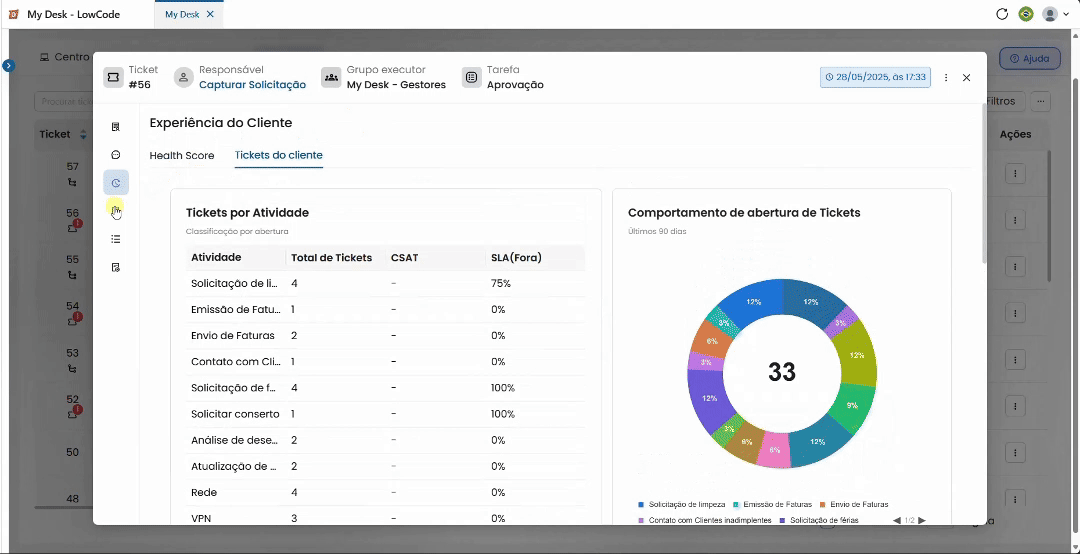Click the browser refresh icon at top right
Viewport: 1080px width, 554px height.
pos(1002,14)
